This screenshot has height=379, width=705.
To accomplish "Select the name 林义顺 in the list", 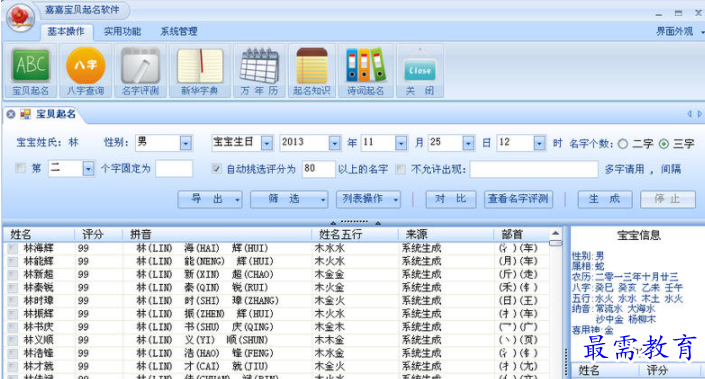I will point(39,340).
